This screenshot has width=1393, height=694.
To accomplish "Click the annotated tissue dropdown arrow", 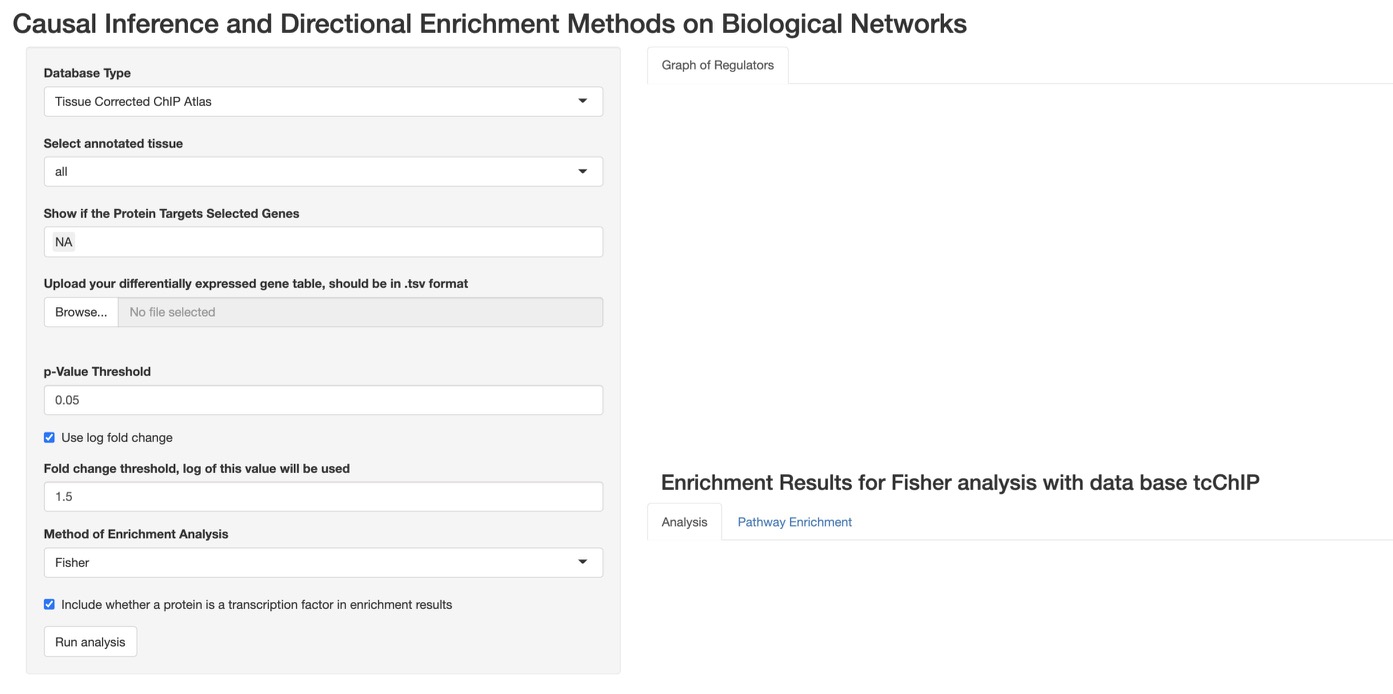I will pyautogui.click(x=583, y=171).
